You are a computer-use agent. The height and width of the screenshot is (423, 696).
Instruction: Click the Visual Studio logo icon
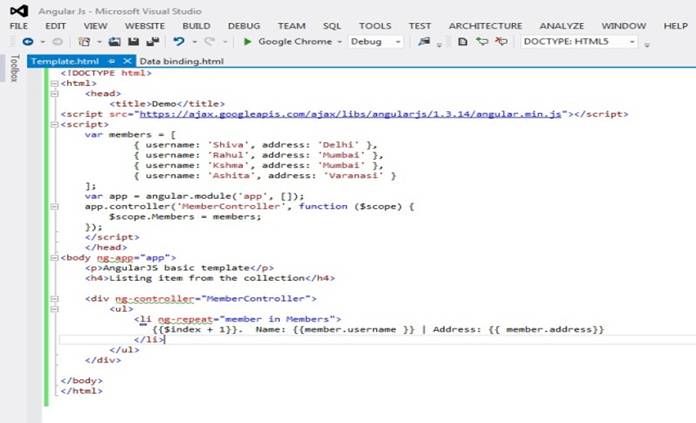[19, 11]
